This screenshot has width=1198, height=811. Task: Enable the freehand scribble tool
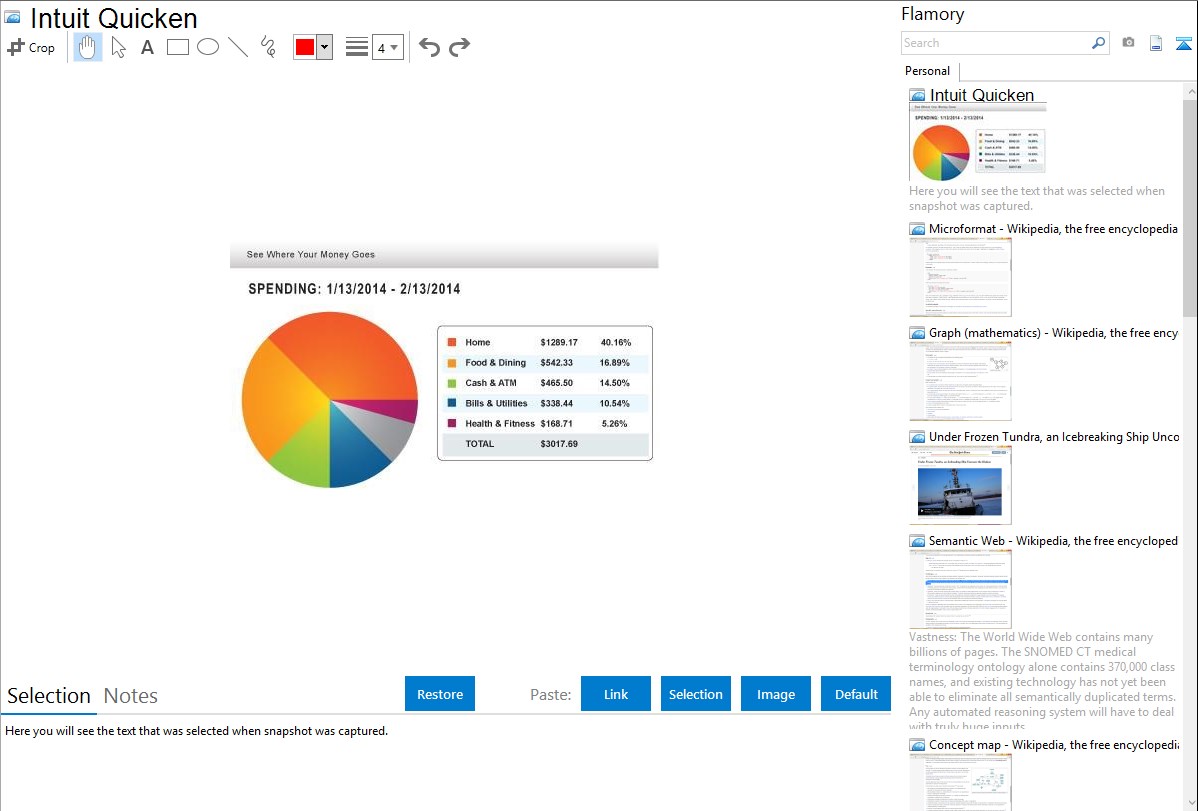[268, 47]
